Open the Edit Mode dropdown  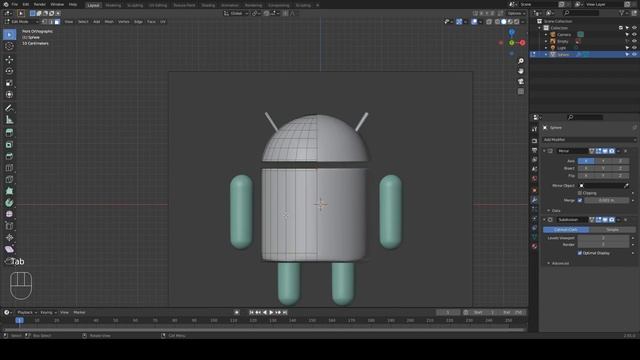tap(21, 22)
